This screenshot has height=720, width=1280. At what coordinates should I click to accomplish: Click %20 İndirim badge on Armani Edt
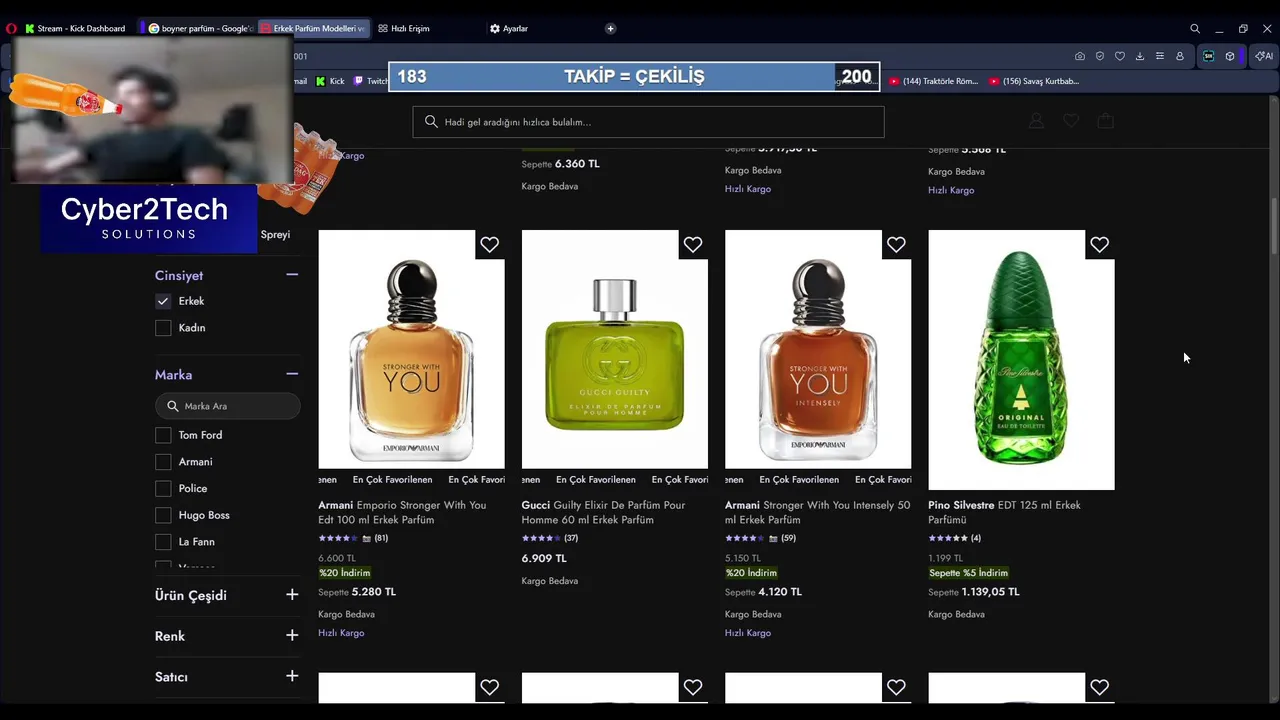point(344,573)
